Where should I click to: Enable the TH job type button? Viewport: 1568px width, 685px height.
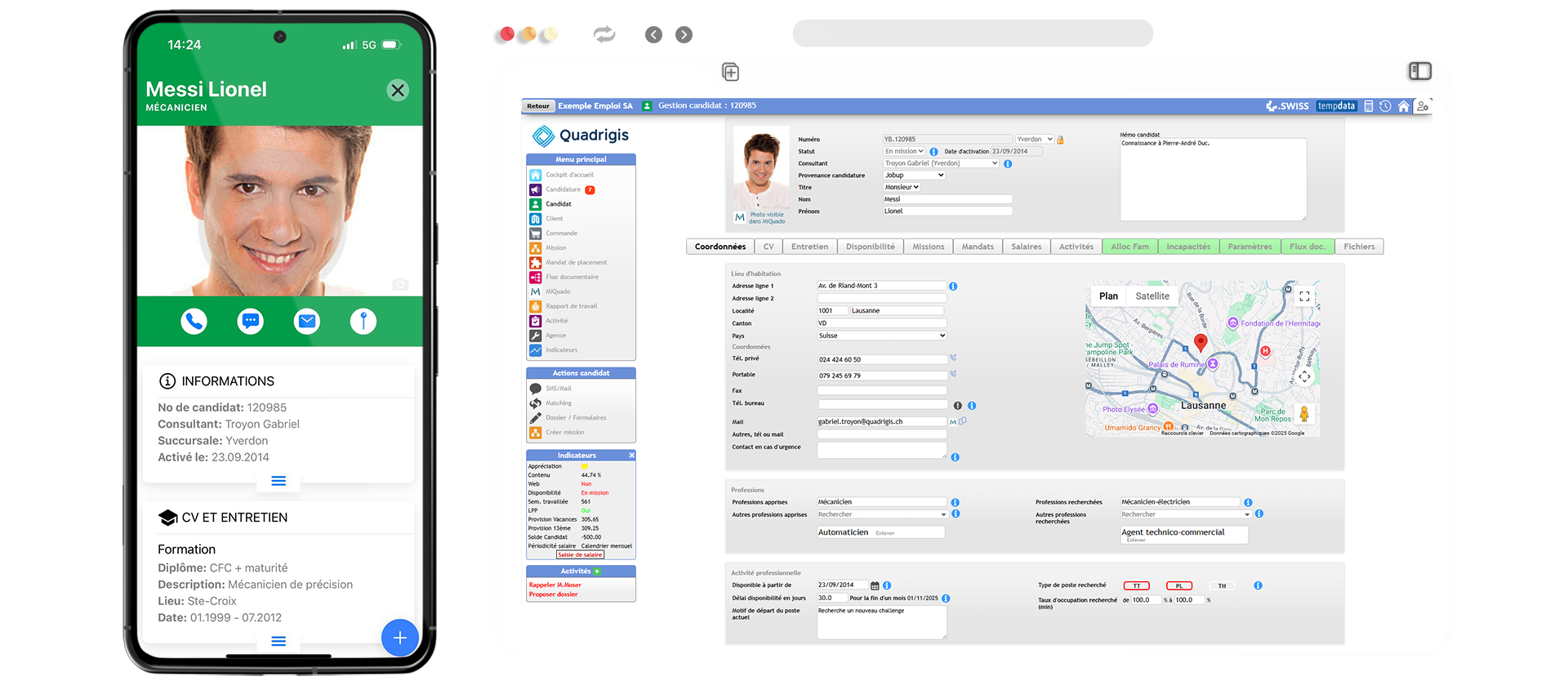pos(1222,586)
